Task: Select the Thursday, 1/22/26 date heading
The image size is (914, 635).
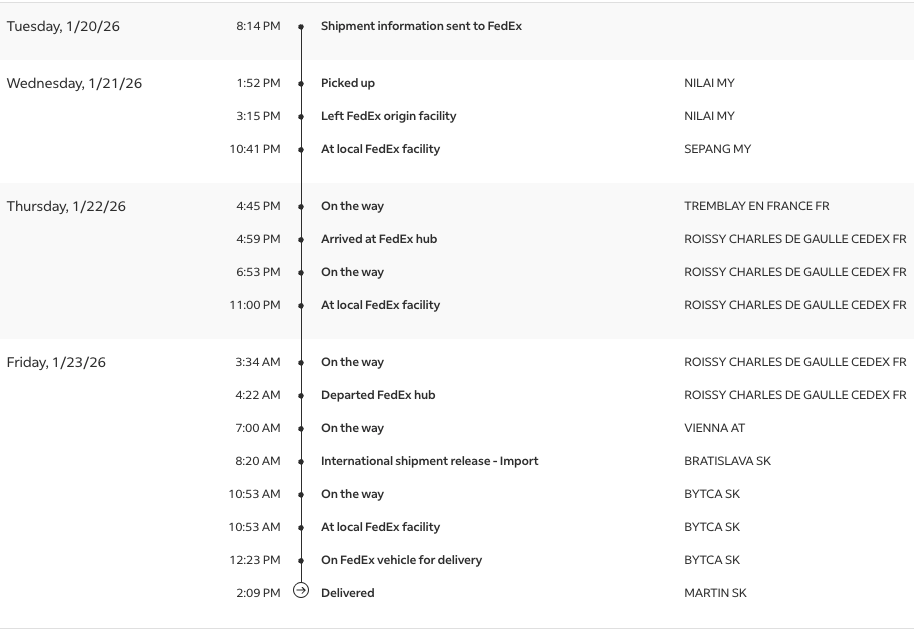Action: click(66, 206)
